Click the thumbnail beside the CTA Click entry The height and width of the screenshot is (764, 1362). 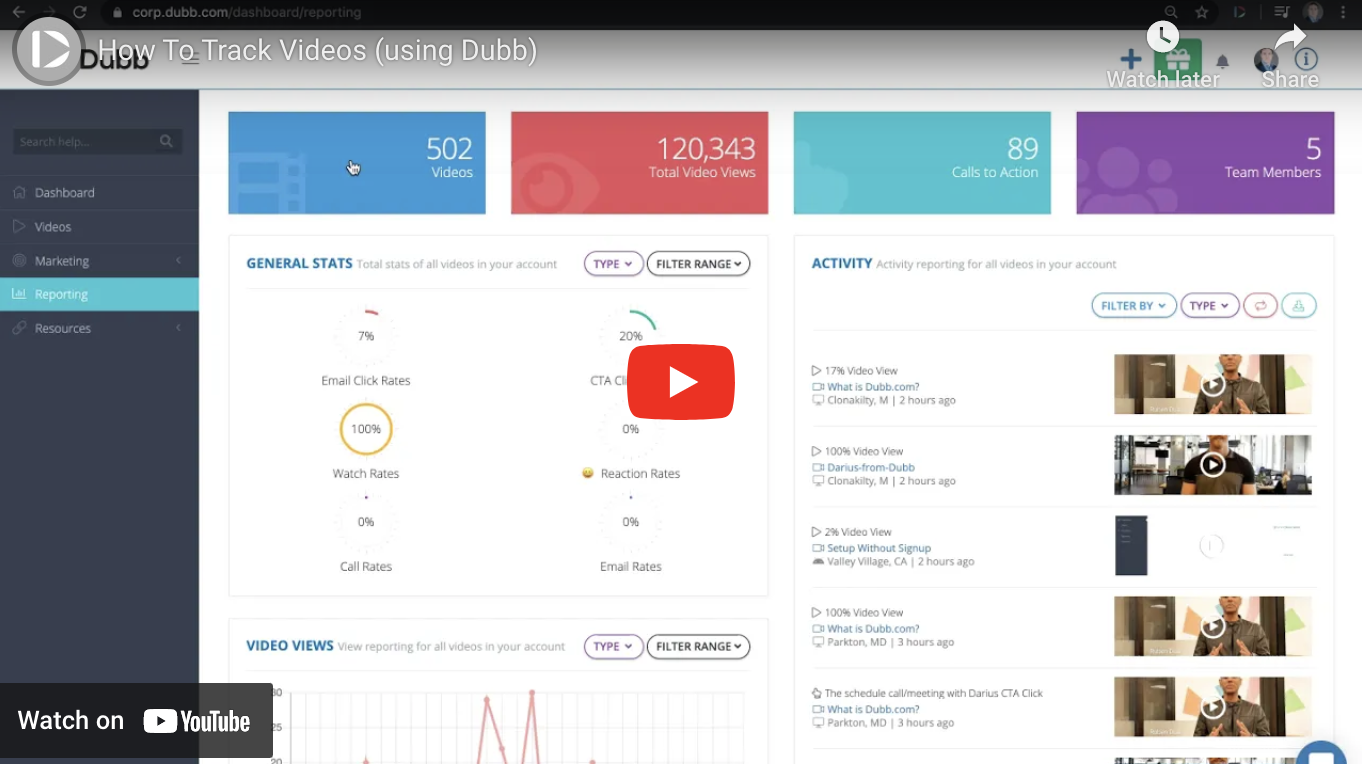pyautogui.click(x=1213, y=707)
